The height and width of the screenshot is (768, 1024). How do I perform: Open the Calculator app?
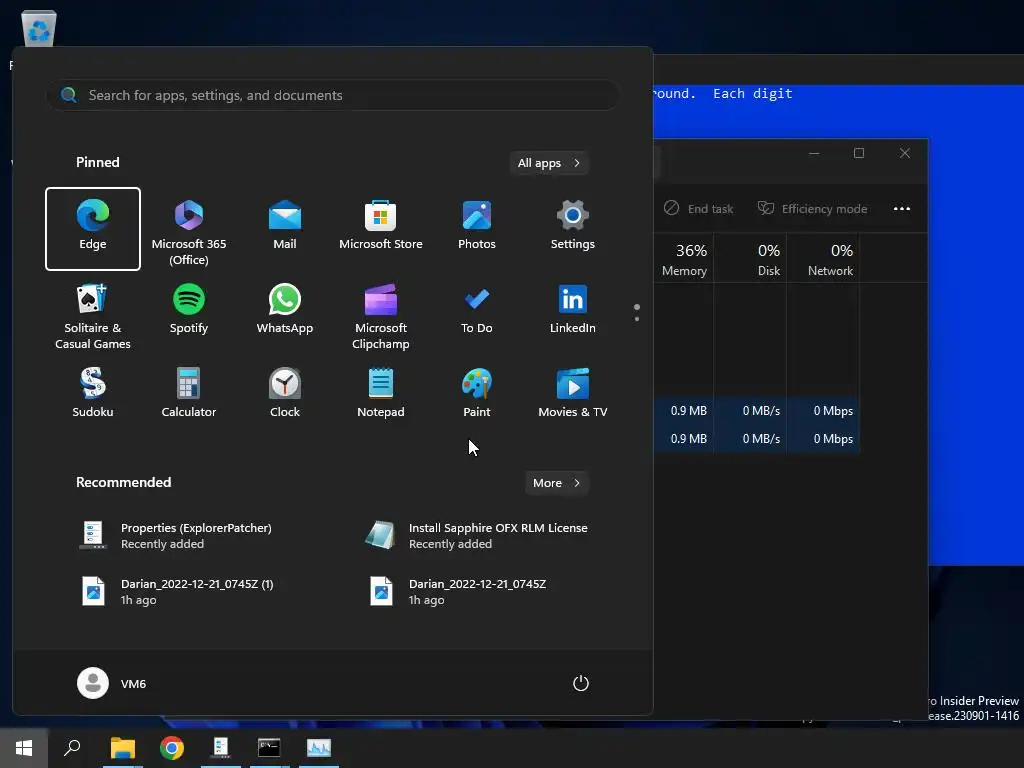[189, 393]
